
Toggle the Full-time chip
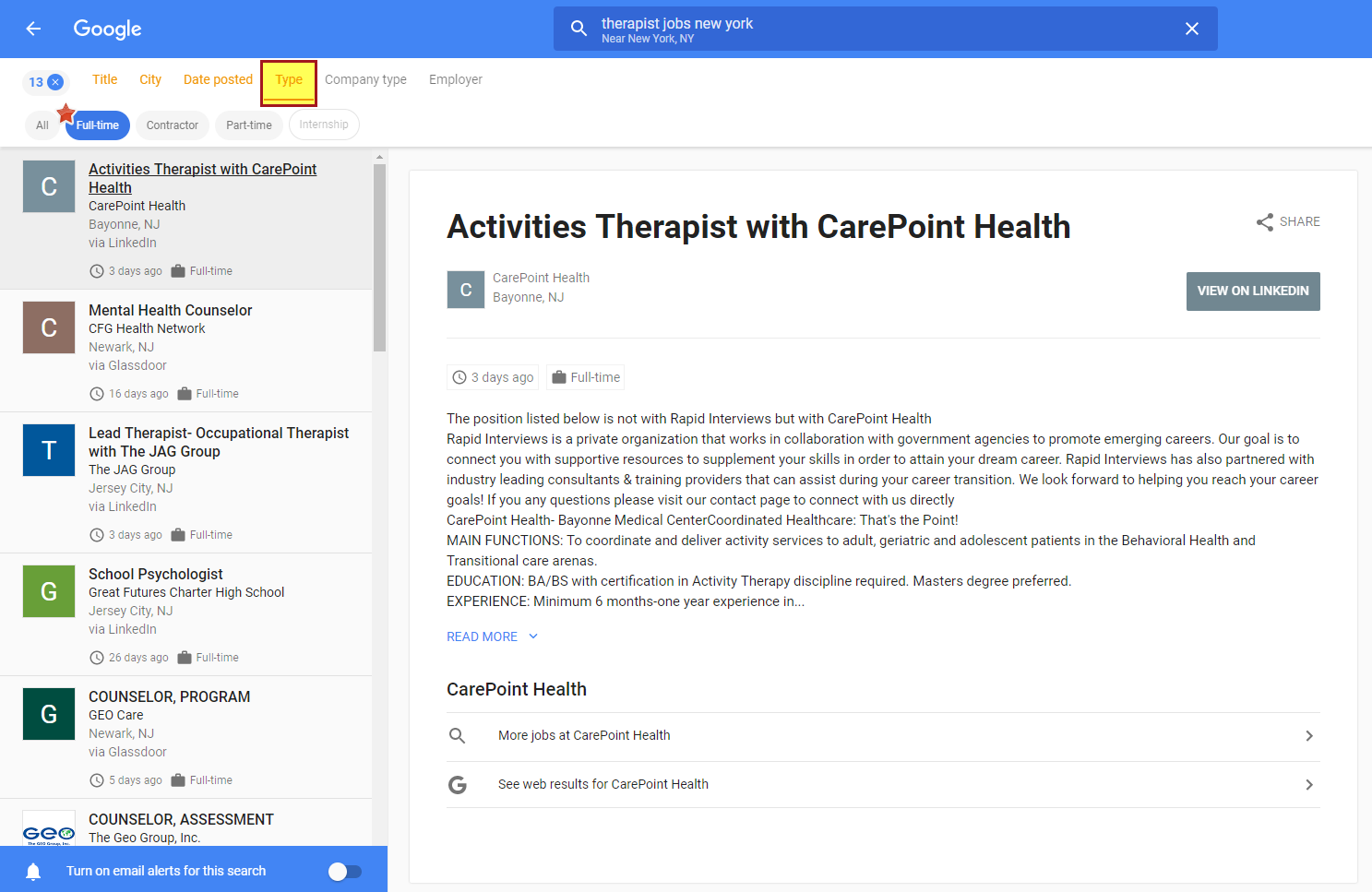98,125
